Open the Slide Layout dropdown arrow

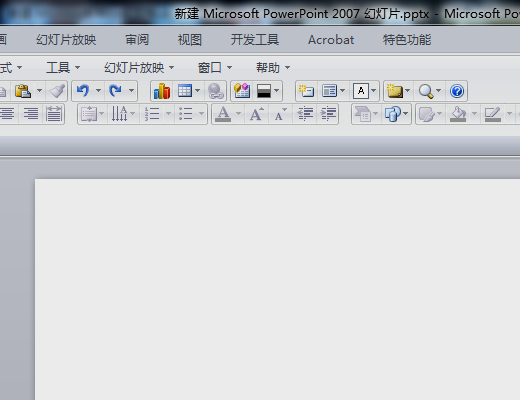342,90
